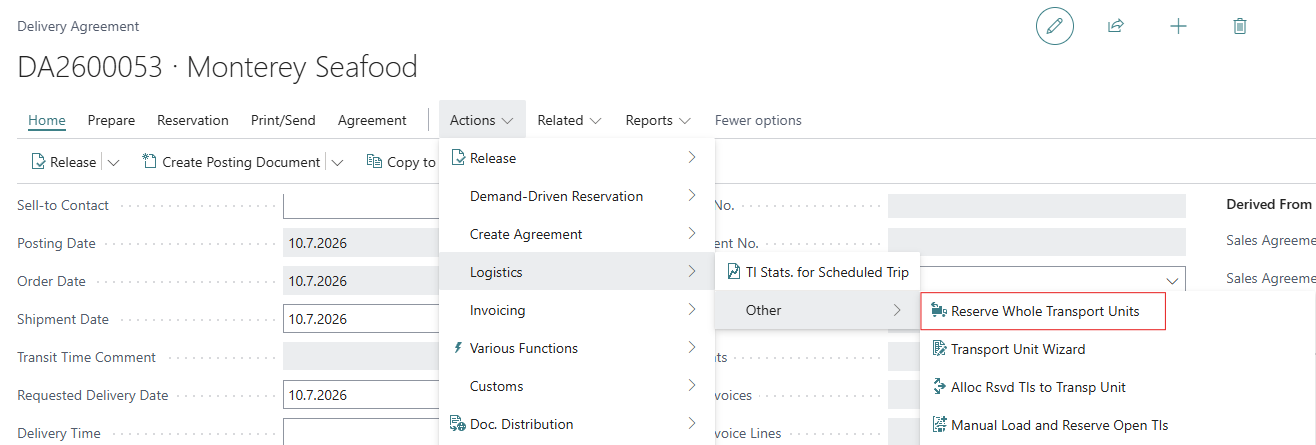Select Manual Load and Reserve Open TIs
Image resolution: width=1316 pixels, height=445 pixels.
(1118, 425)
